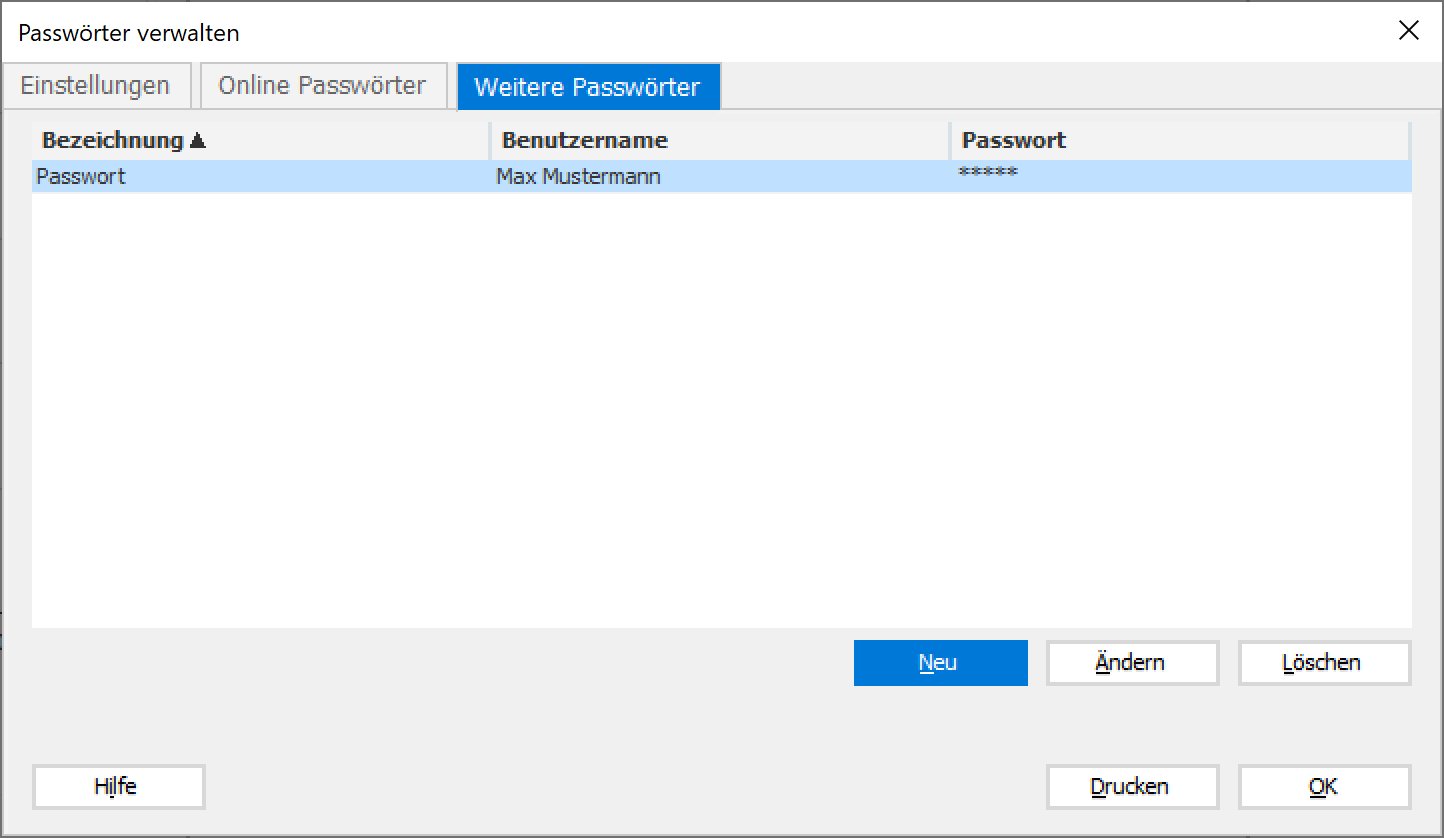Image resolution: width=1444 pixels, height=838 pixels.
Task: Click the sort arrow beside Bezeichnung
Action: tap(197, 141)
